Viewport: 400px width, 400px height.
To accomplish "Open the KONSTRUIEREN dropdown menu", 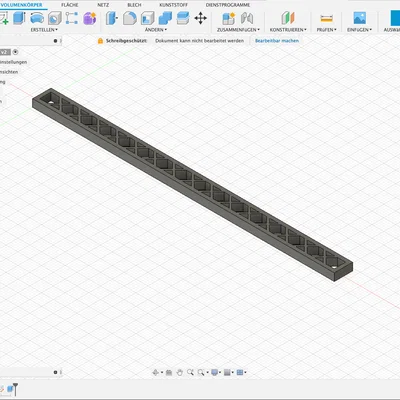I will click(x=288, y=30).
